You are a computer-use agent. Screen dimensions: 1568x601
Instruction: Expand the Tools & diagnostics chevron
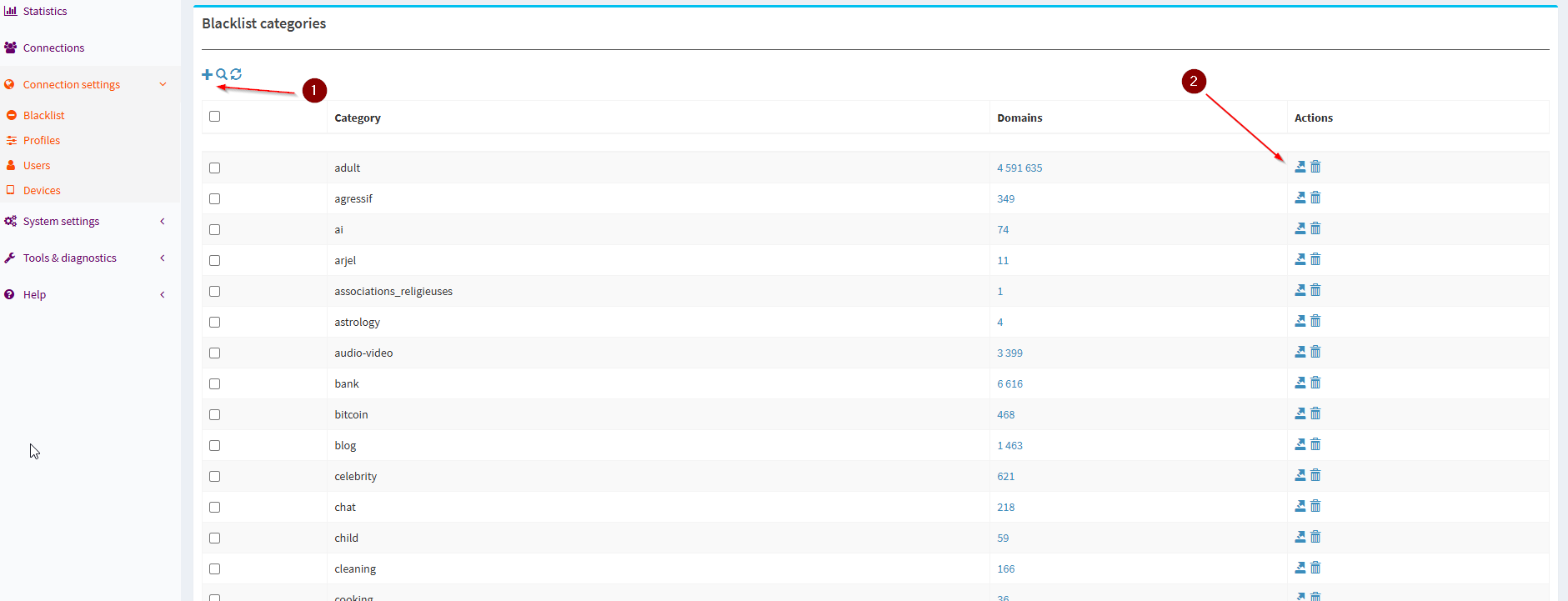click(x=163, y=258)
